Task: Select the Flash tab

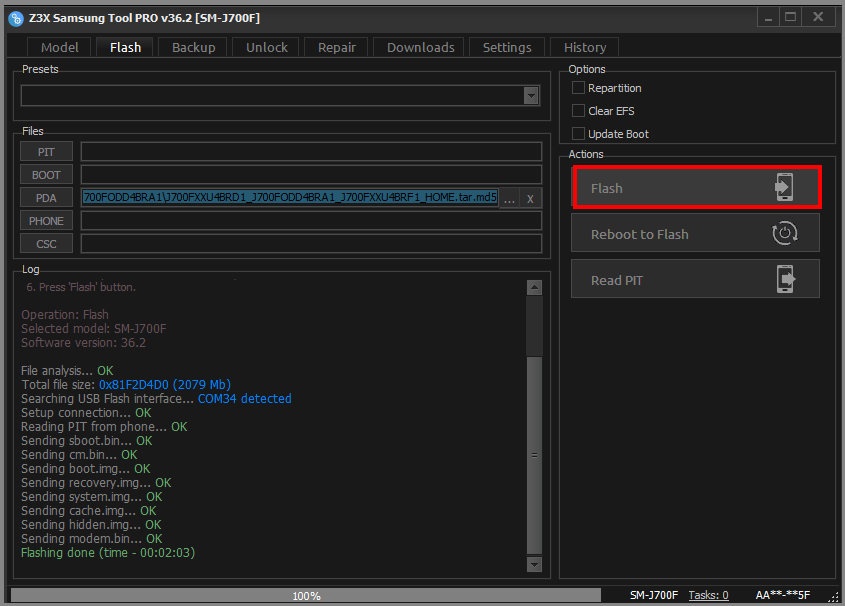Action: [125, 47]
